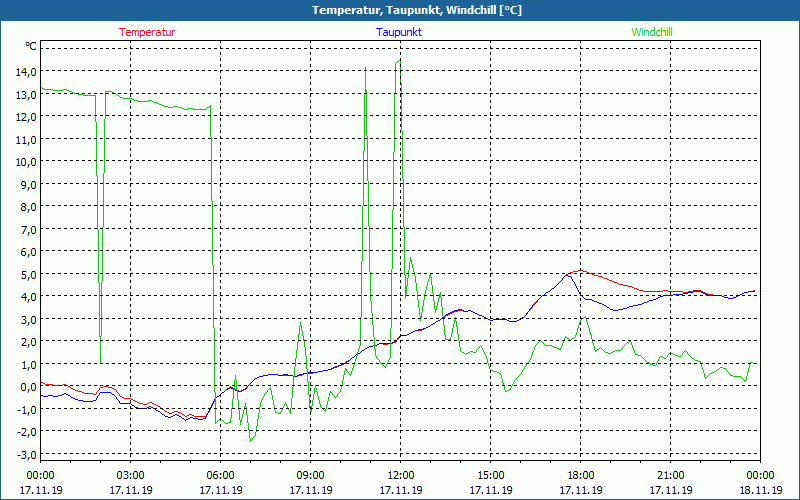Click the red Temperatur legend label
Viewport: 800px width, 500px height.
147,32
